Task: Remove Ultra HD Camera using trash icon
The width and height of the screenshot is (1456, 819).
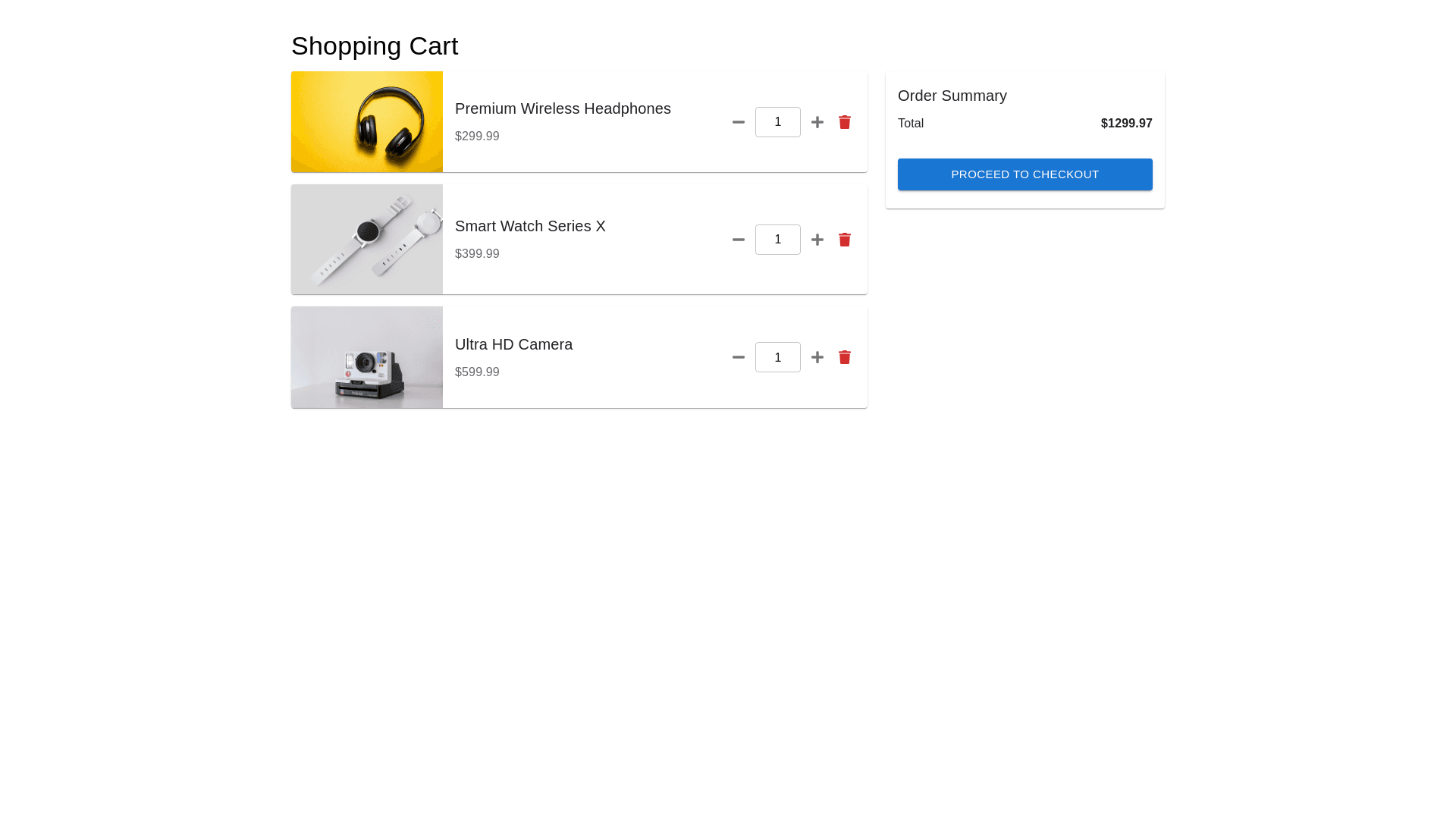Action: tap(844, 357)
